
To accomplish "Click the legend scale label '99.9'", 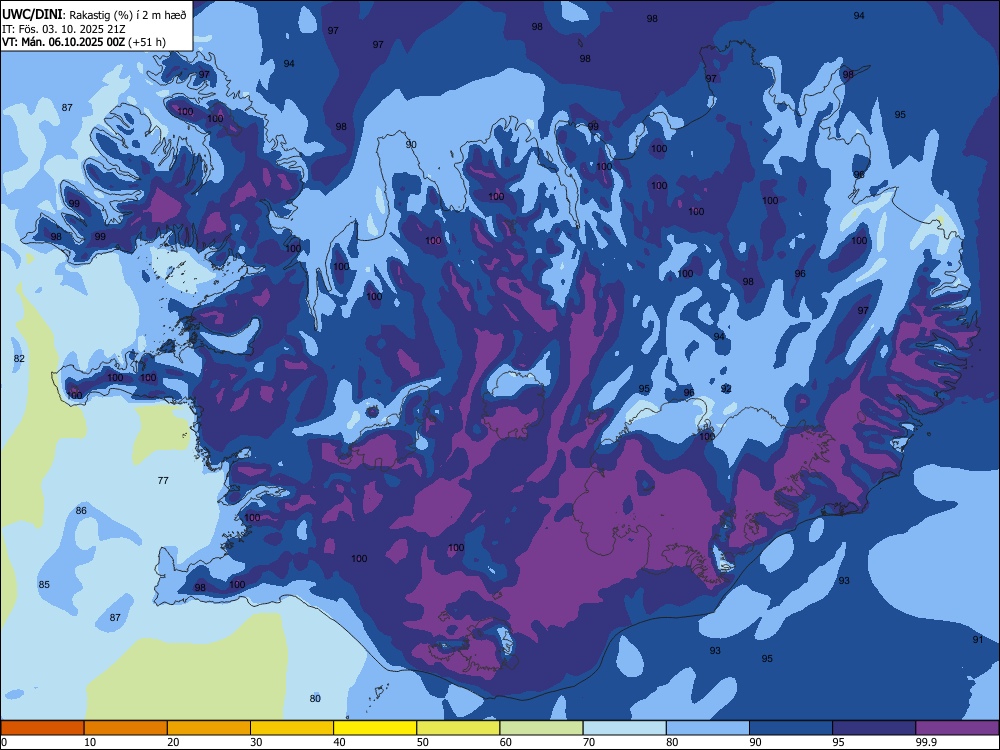I will (x=926, y=742).
